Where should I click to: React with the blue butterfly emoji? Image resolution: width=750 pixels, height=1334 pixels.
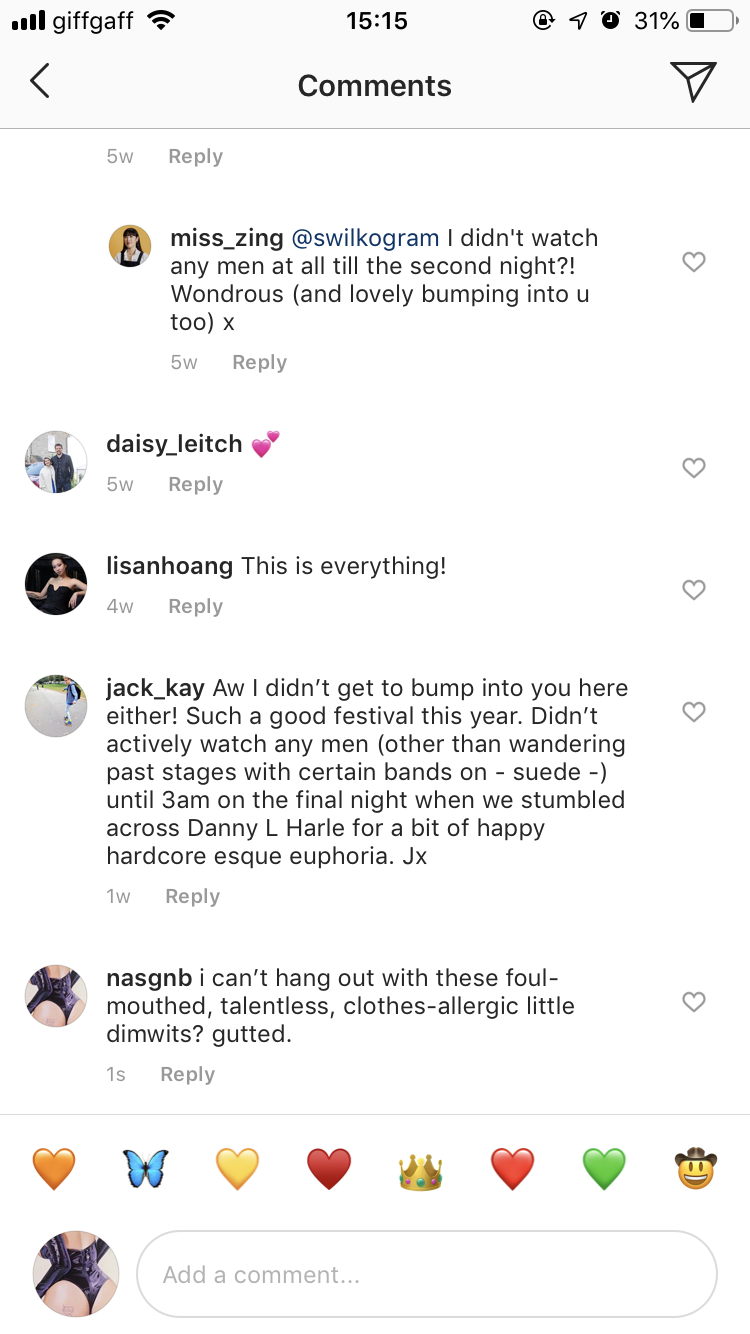[145, 1168]
